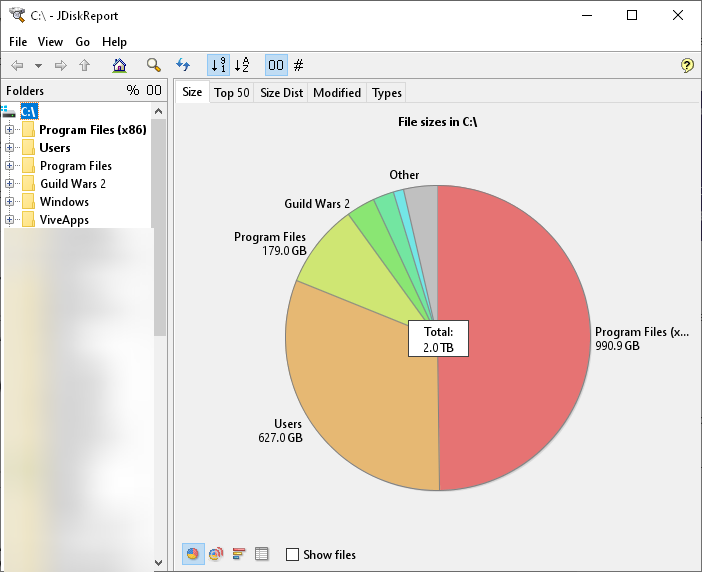This screenshot has width=702, height=572.
Task: Toggle the 00 file size display button
Action: [276, 65]
